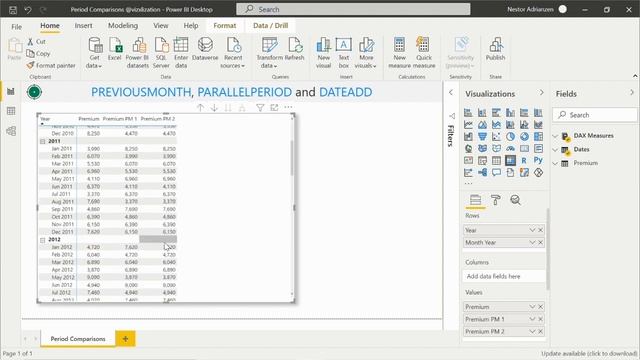
Task: Select the Format paint roller tab
Action: [496, 200]
